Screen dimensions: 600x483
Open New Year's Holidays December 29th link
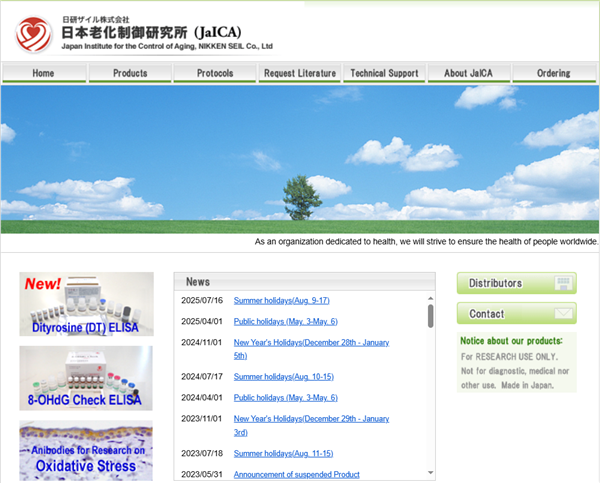311,425
